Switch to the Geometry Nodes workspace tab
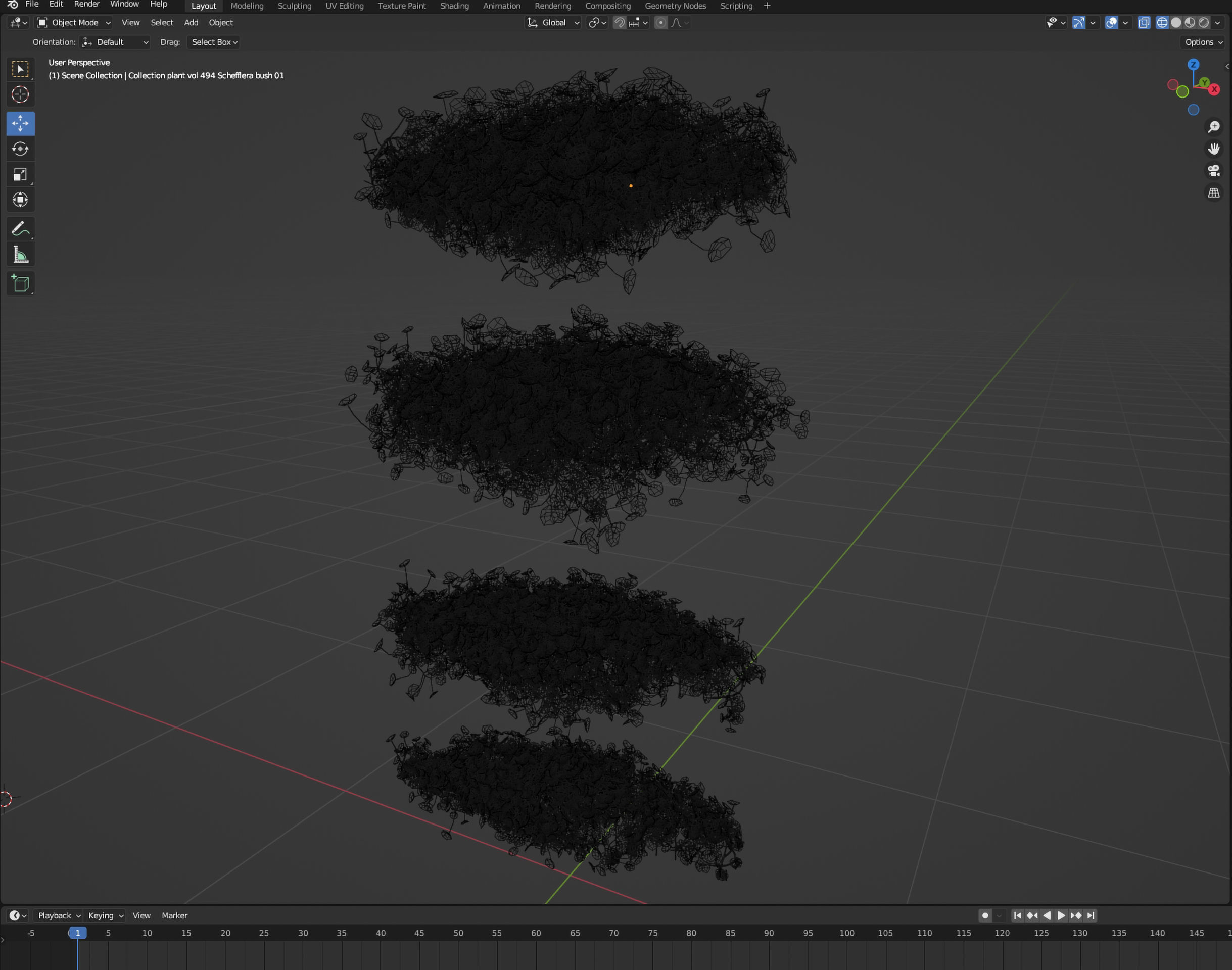 (x=675, y=6)
